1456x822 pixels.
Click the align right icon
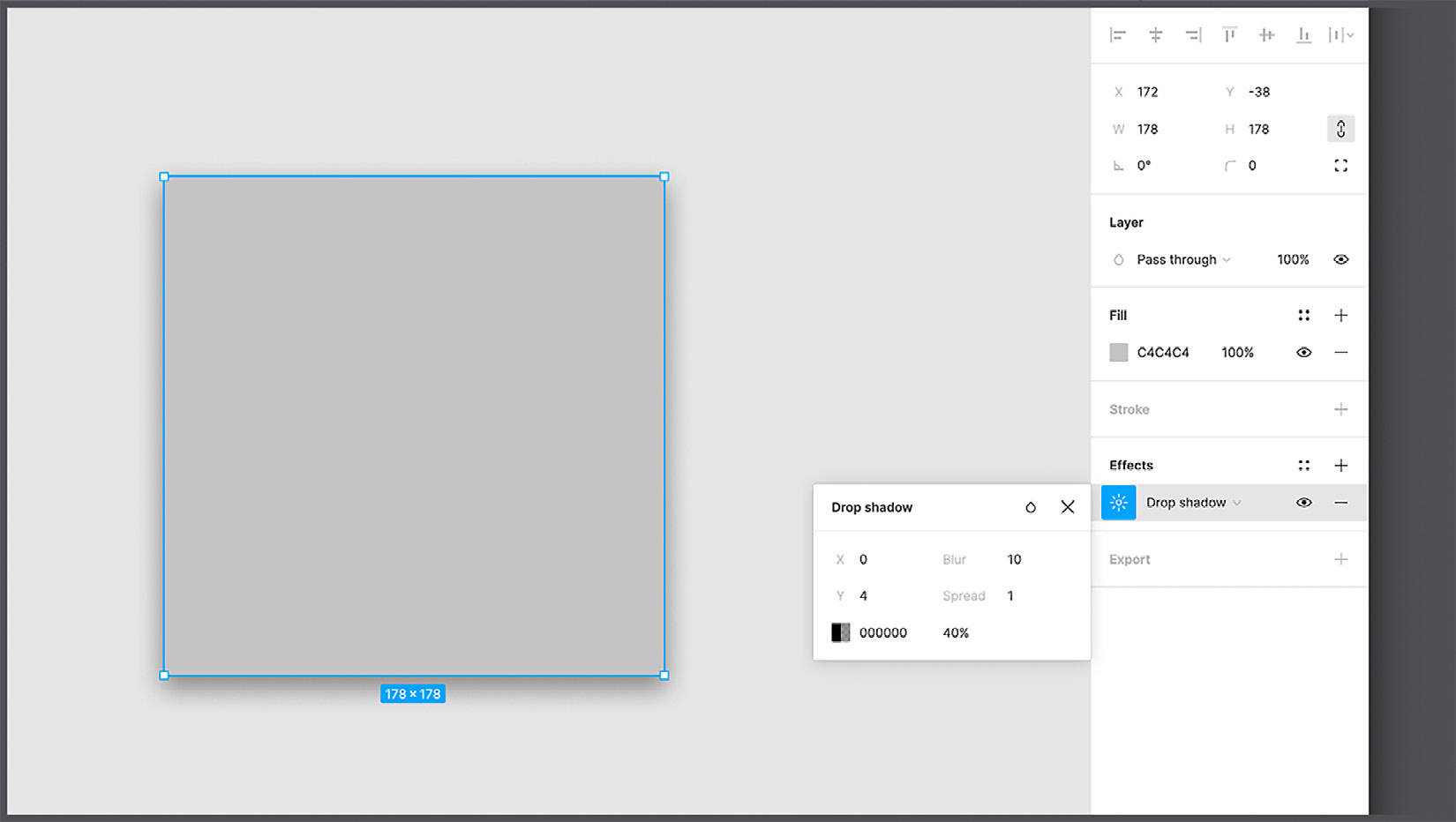click(x=1193, y=35)
